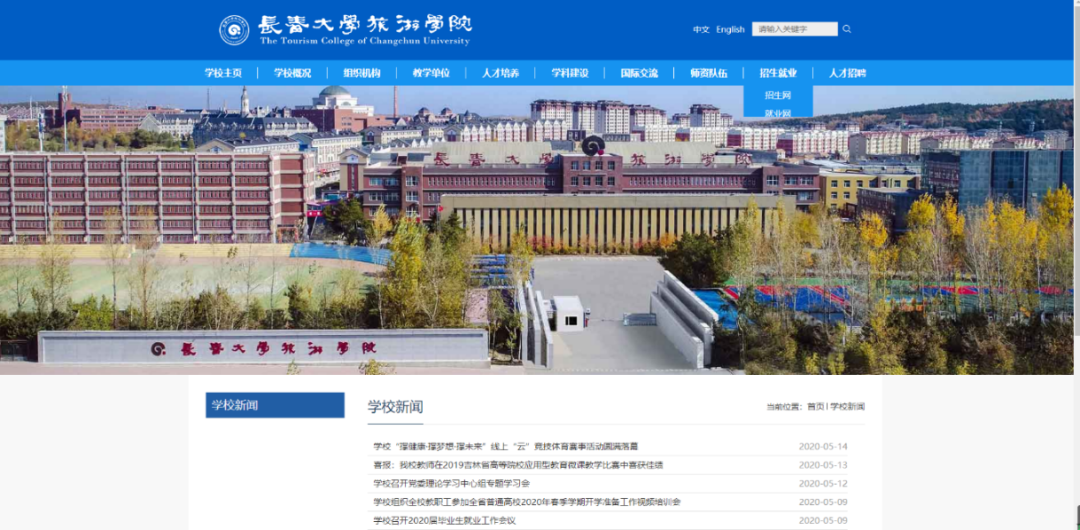1080x530 pixels.
Task: Open the 国际交流 menu item
Action: click(x=639, y=73)
